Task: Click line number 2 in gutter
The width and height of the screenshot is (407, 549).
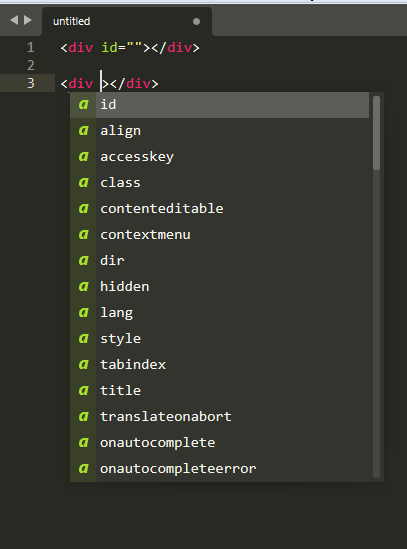Action: coord(31,65)
